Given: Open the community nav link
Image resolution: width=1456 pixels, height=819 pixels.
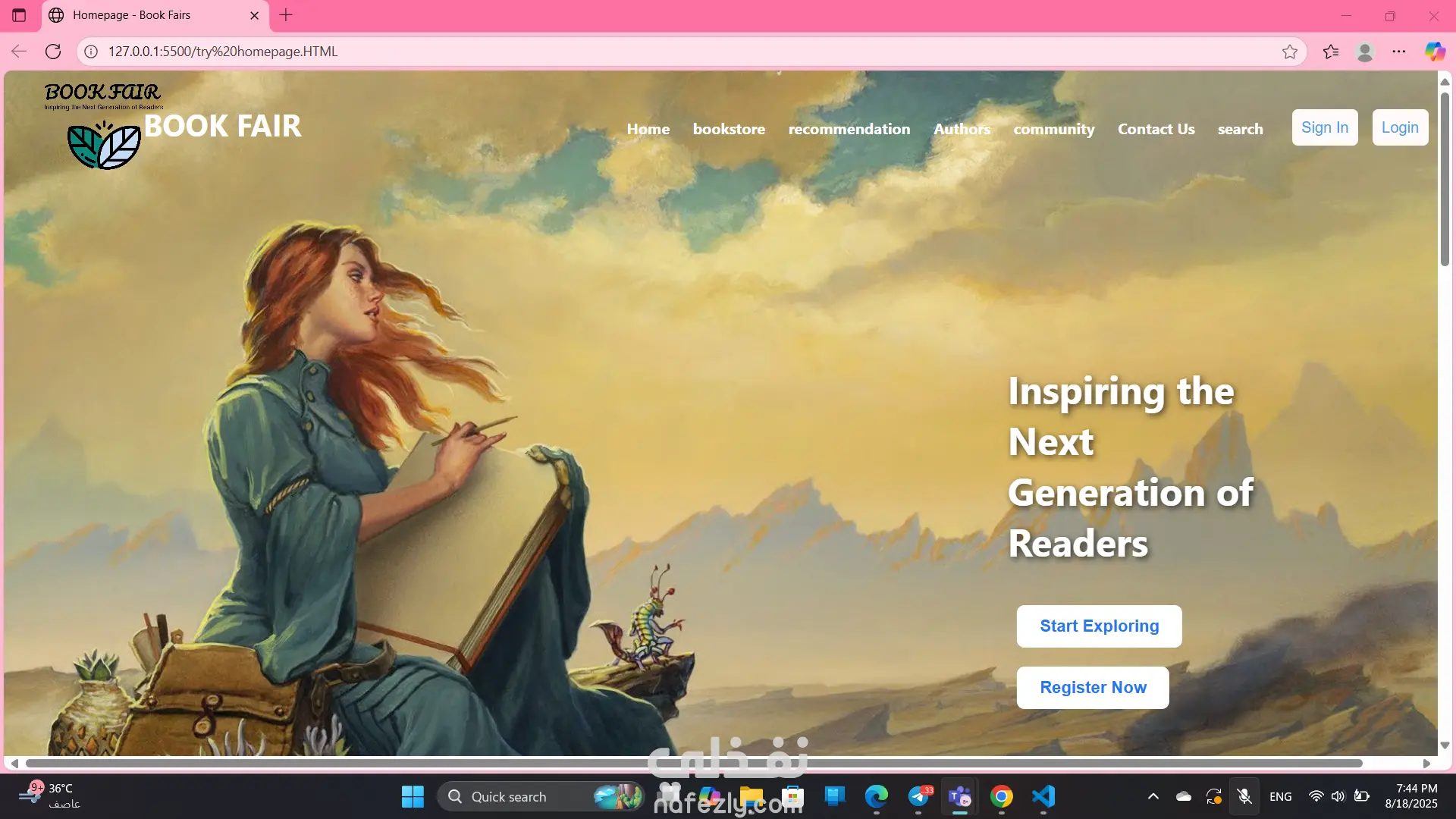Looking at the screenshot, I should click(1054, 129).
